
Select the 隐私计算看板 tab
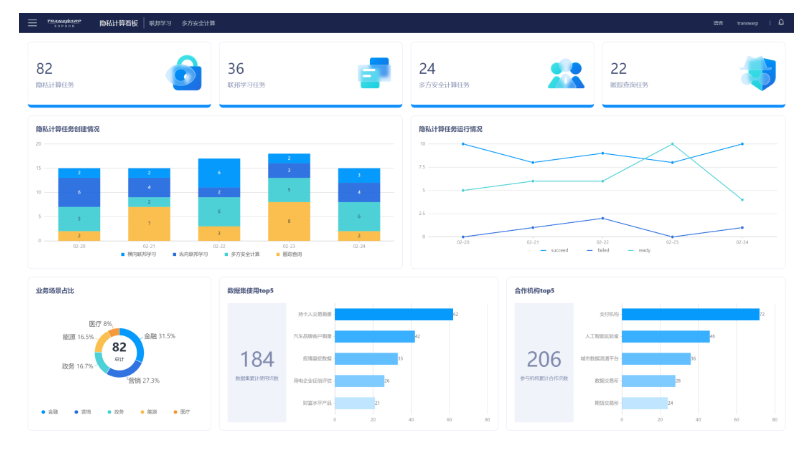coord(119,22)
